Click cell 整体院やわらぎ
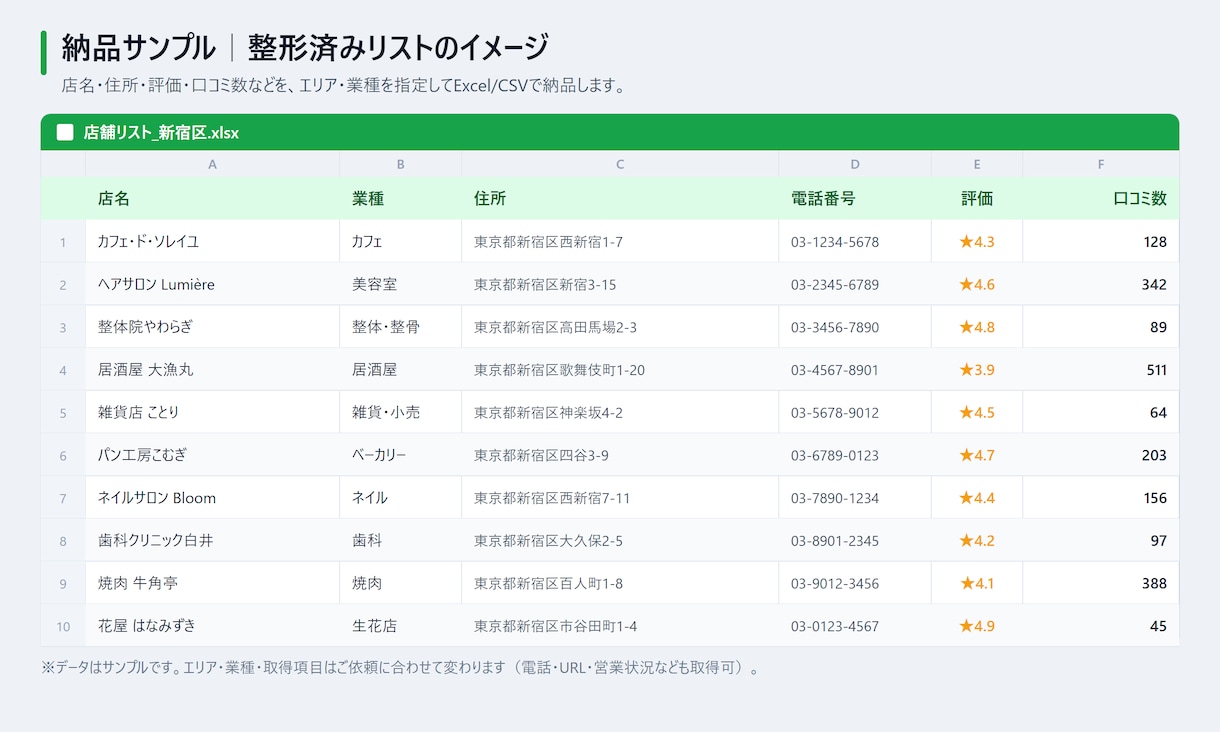 [x=212, y=327]
